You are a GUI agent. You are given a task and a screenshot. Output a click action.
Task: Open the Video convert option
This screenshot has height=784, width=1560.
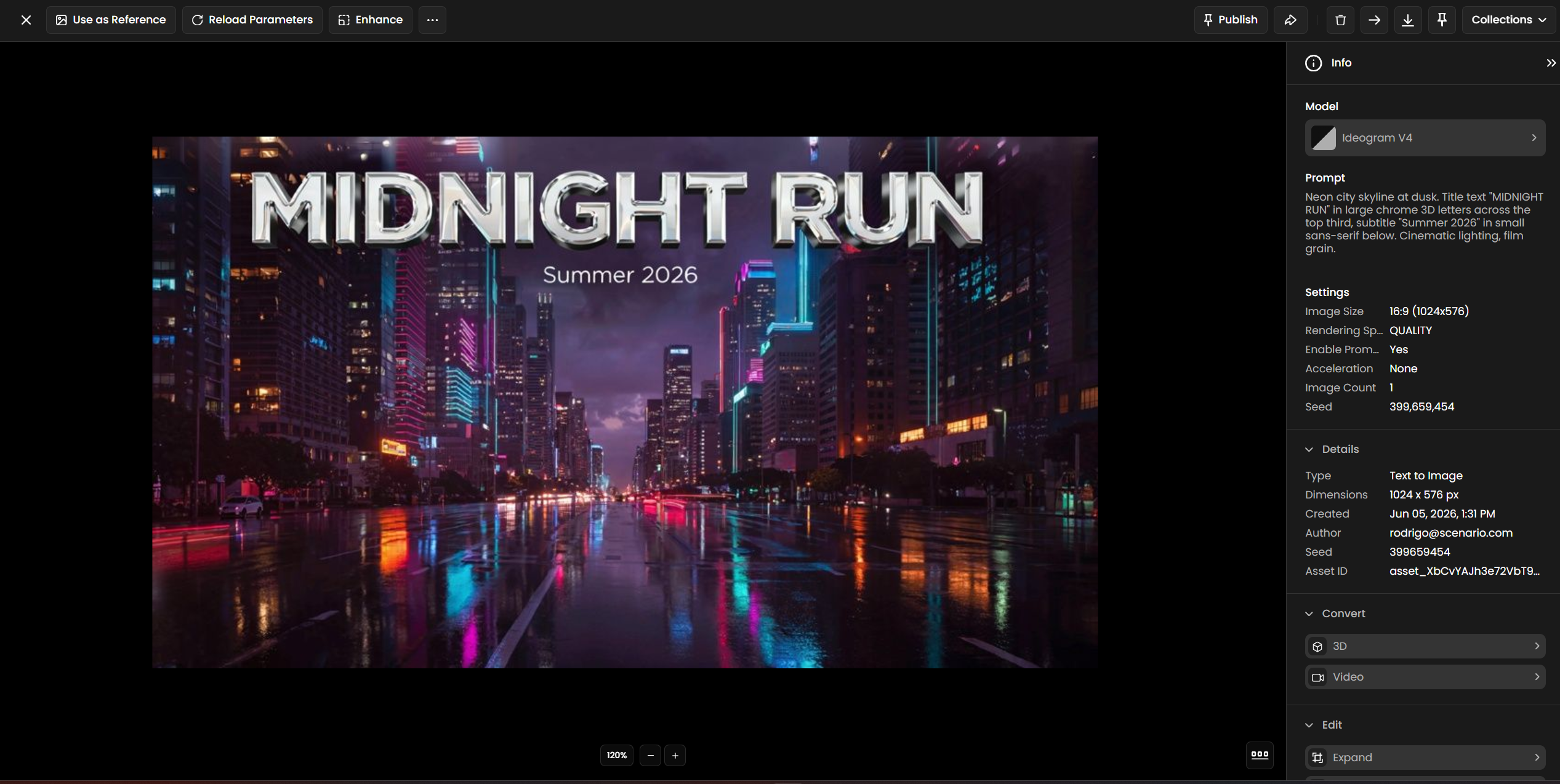[x=1425, y=677]
